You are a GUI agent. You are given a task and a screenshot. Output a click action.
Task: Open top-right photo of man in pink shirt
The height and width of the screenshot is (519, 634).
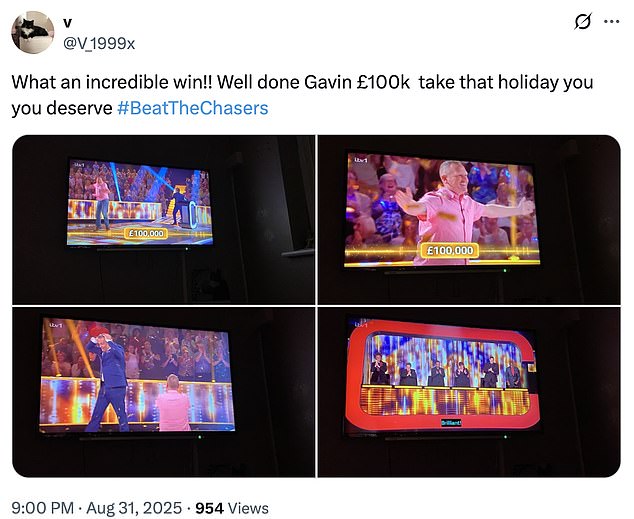[469, 219]
